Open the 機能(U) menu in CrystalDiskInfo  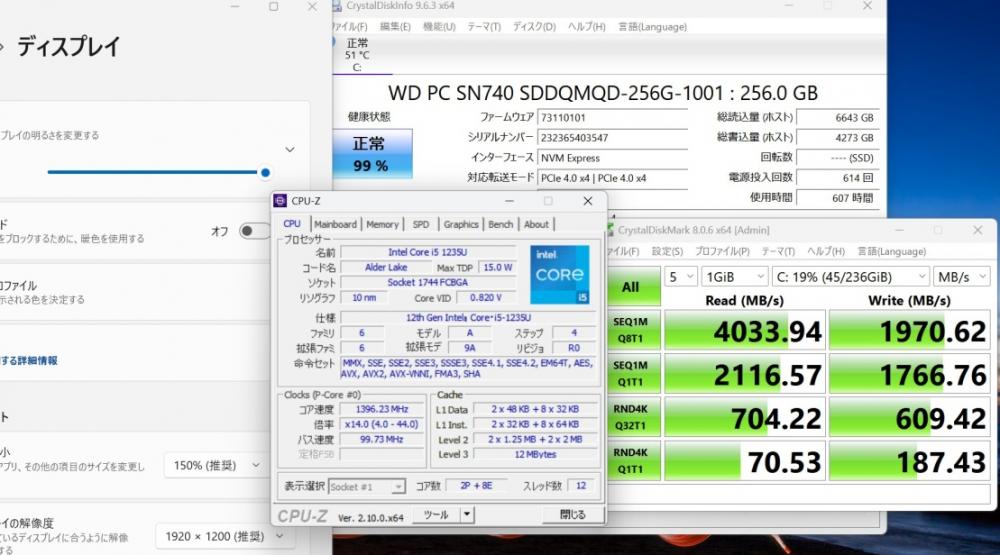coord(439,27)
